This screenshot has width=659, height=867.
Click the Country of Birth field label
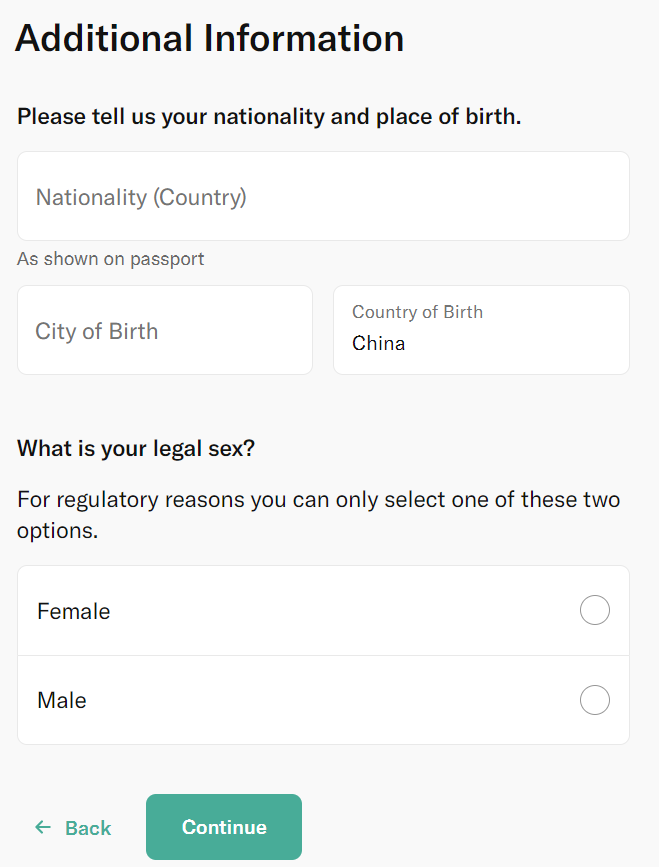(417, 312)
